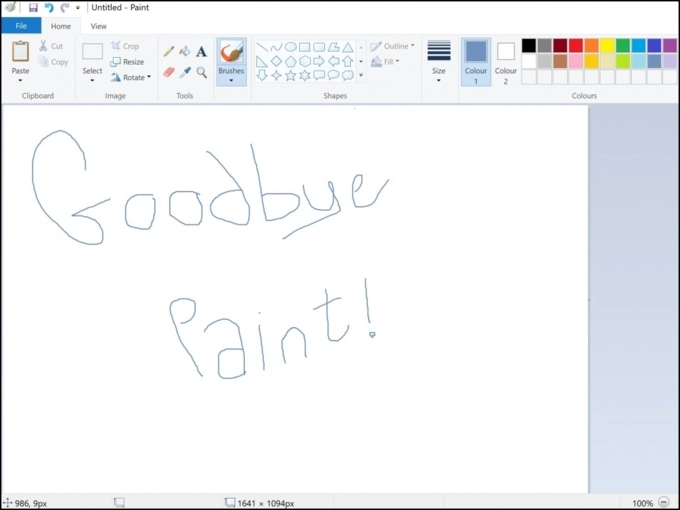Viewport: 680px width, 510px height.
Task: Click the Crop button
Action: [125, 46]
